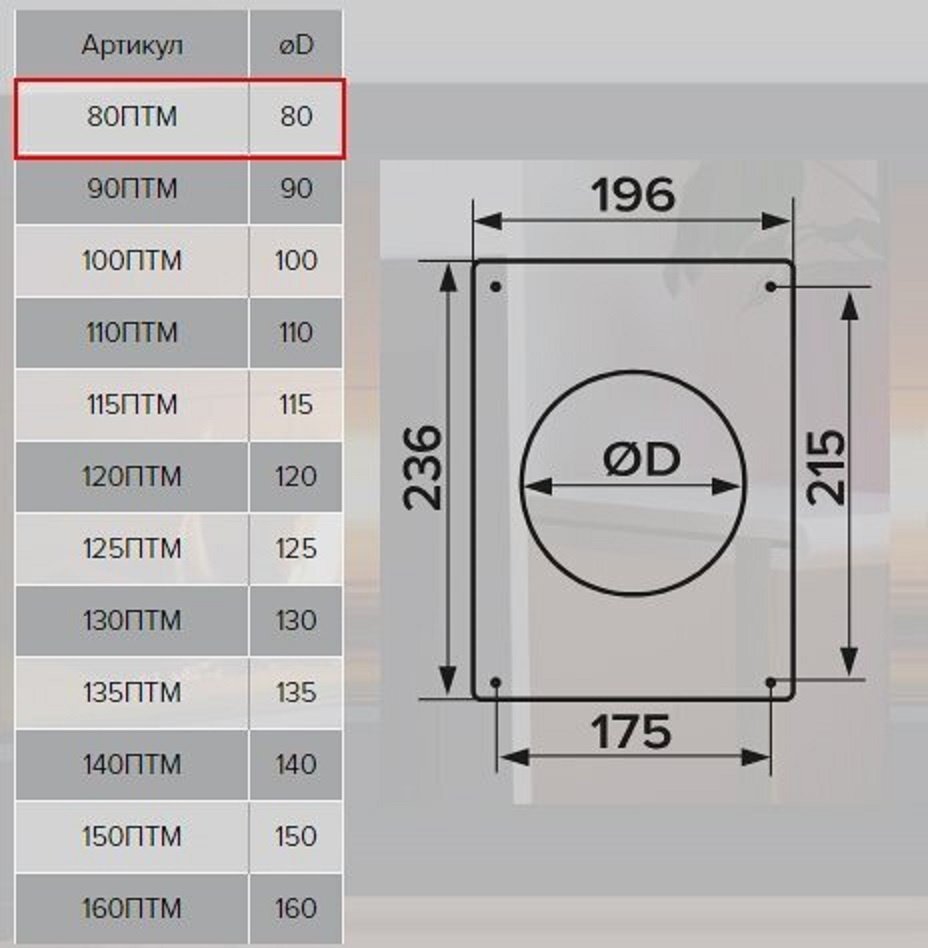Image resolution: width=928 pixels, height=948 pixels.
Task: Pick the 125ПТМ article cell
Action: coord(132,549)
